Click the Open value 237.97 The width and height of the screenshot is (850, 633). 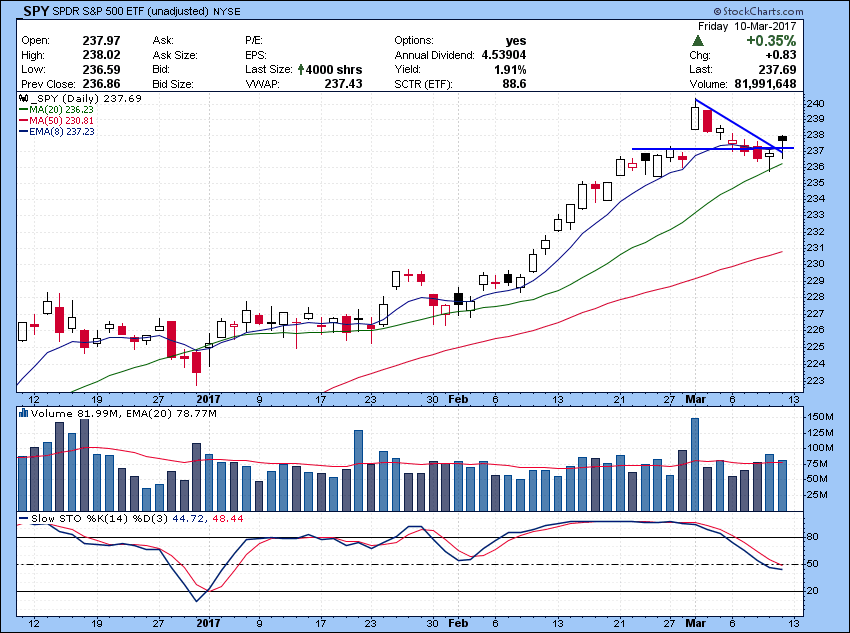click(101, 41)
